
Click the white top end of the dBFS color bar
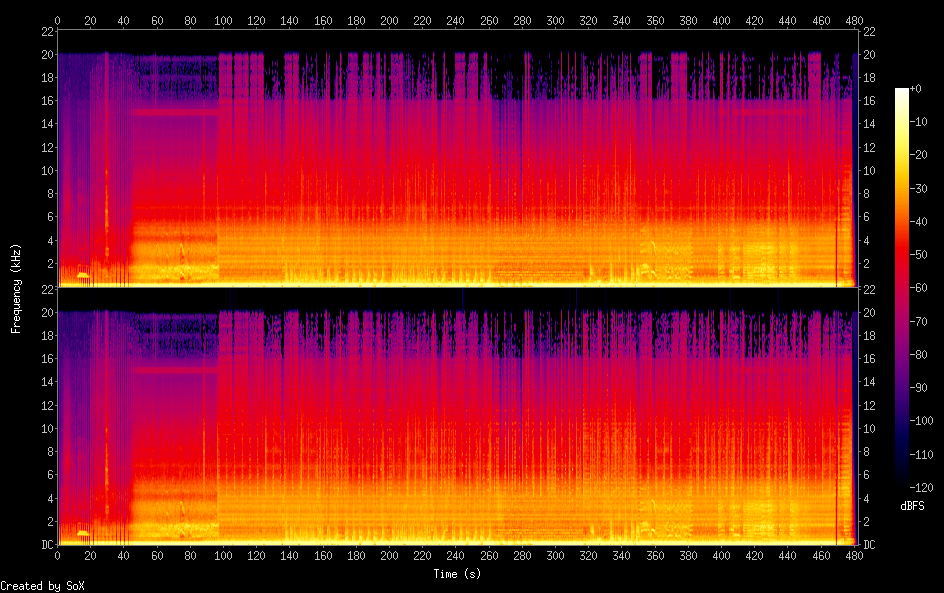tap(902, 92)
